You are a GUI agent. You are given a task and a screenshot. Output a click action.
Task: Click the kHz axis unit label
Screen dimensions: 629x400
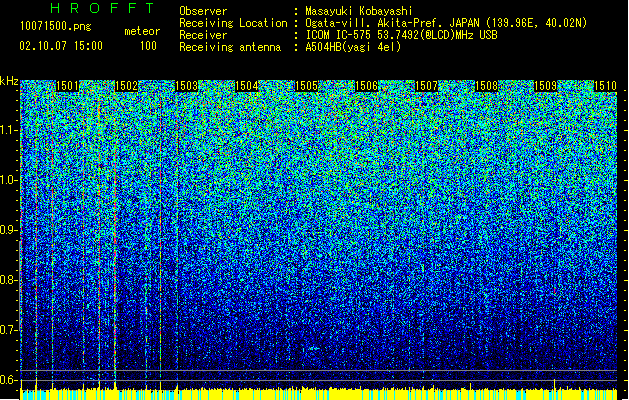tap(9, 81)
